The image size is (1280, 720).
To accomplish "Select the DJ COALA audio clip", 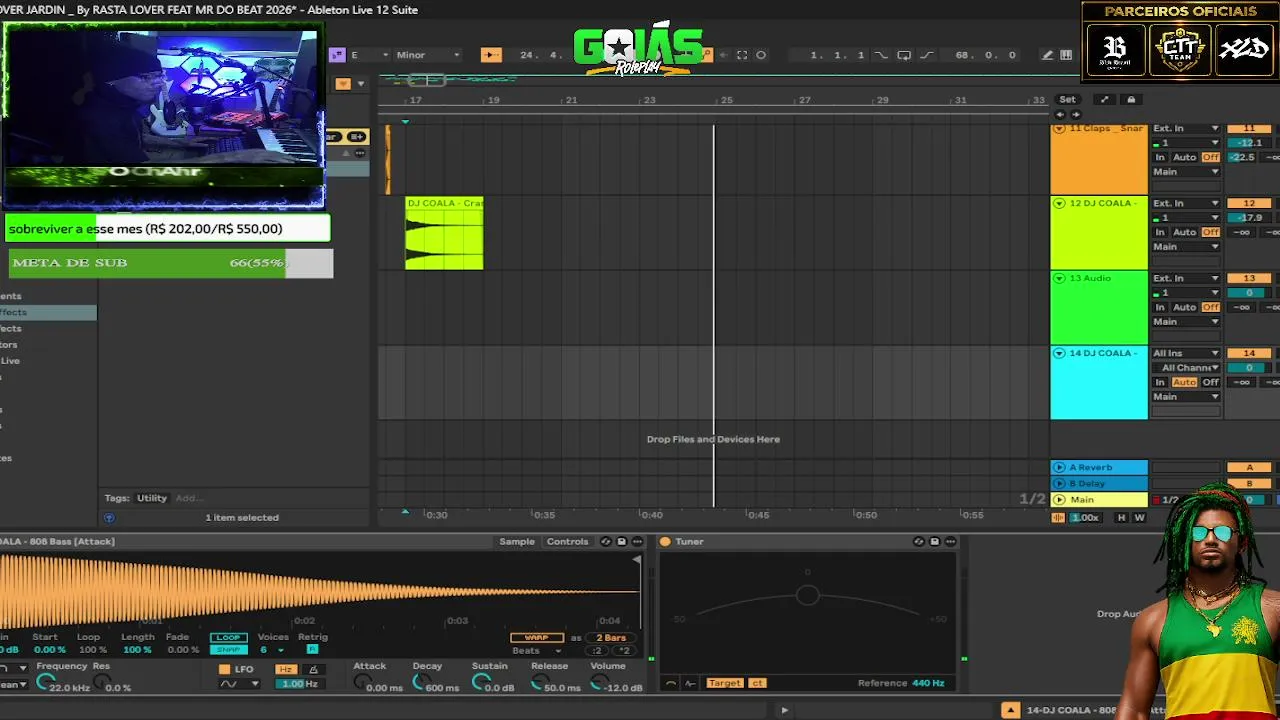I will [444, 233].
